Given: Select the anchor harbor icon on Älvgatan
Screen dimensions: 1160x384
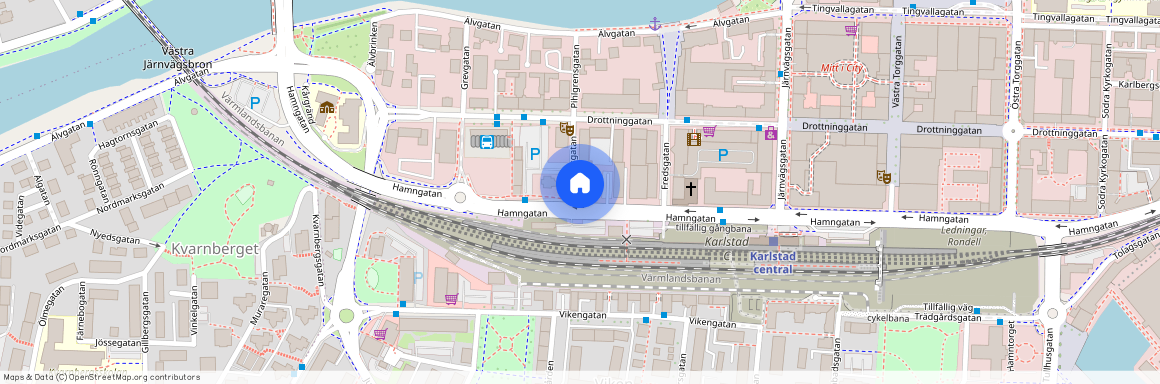Looking at the screenshot, I should tap(654, 24).
